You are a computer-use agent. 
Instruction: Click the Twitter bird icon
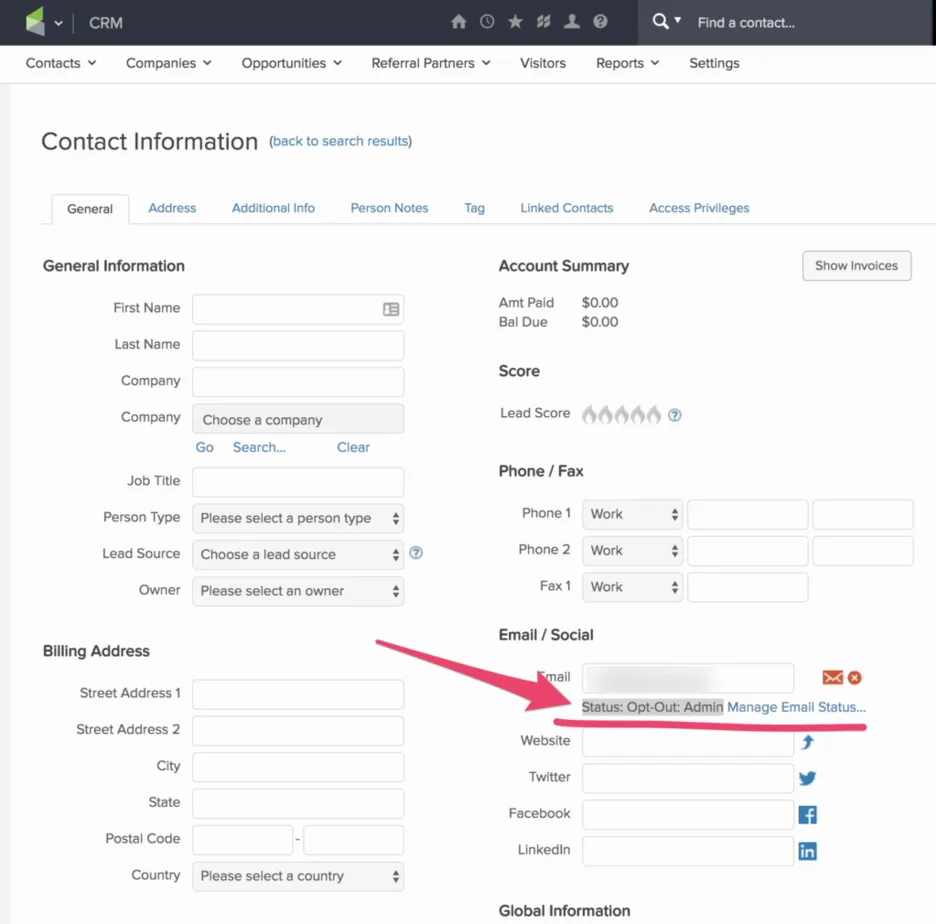(807, 778)
